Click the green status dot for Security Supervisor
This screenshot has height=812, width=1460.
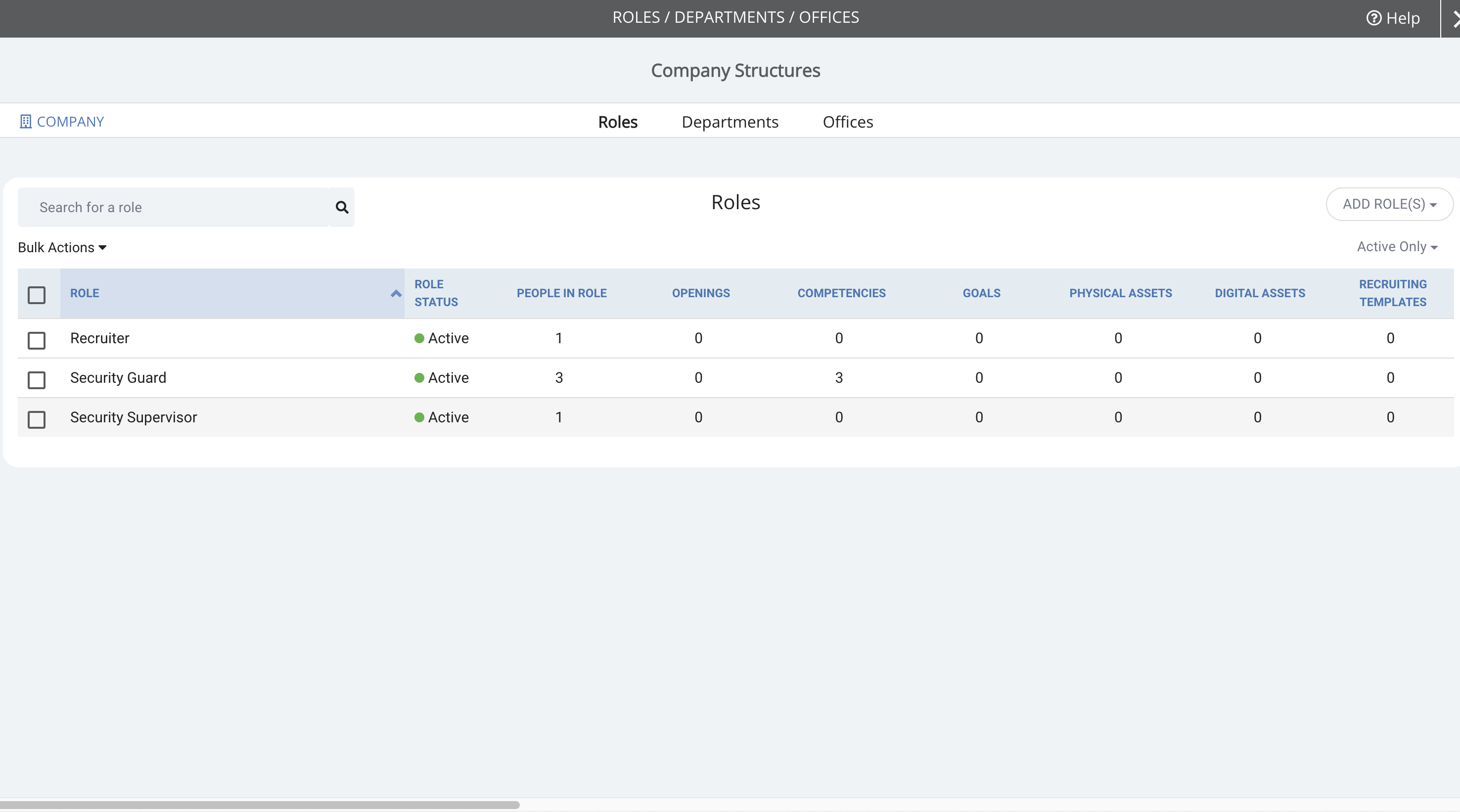coord(419,417)
